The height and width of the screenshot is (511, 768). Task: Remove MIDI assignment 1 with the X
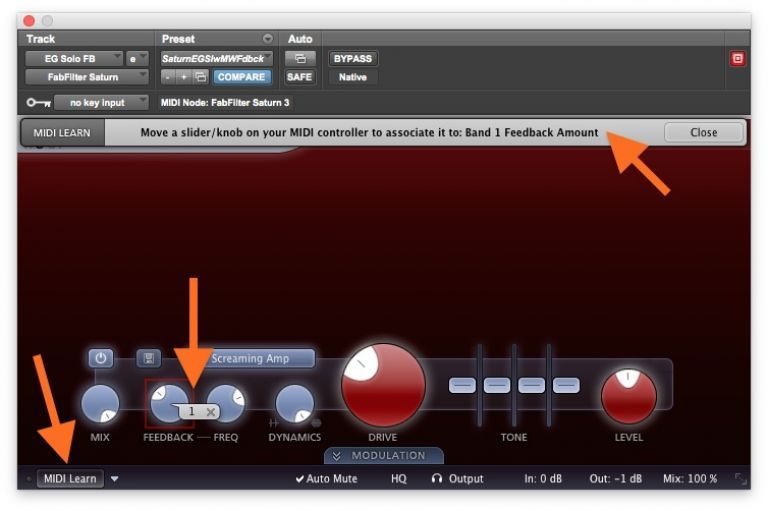point(211,412)
